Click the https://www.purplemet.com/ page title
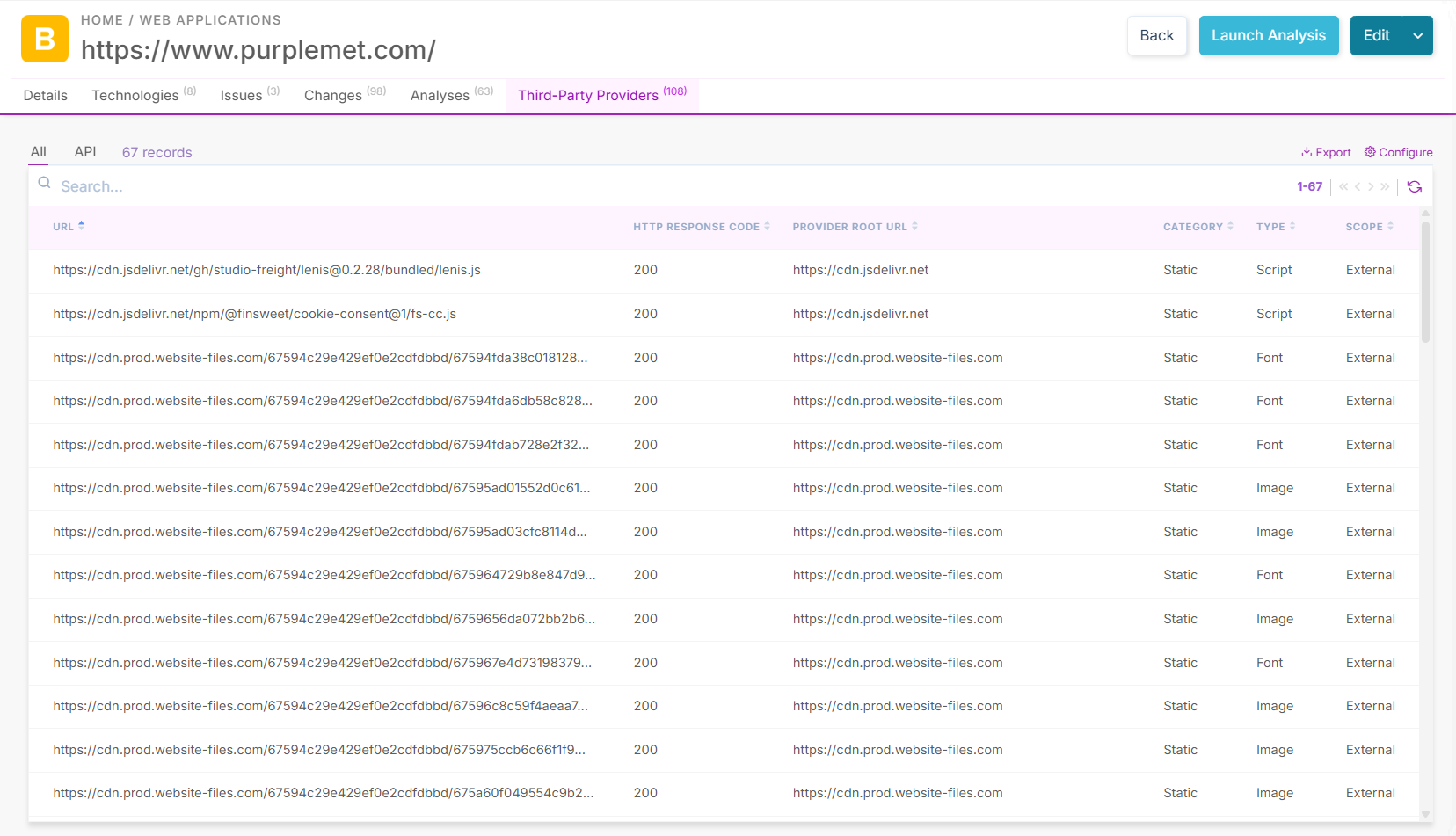The image size is (1456, 836). 258,50
